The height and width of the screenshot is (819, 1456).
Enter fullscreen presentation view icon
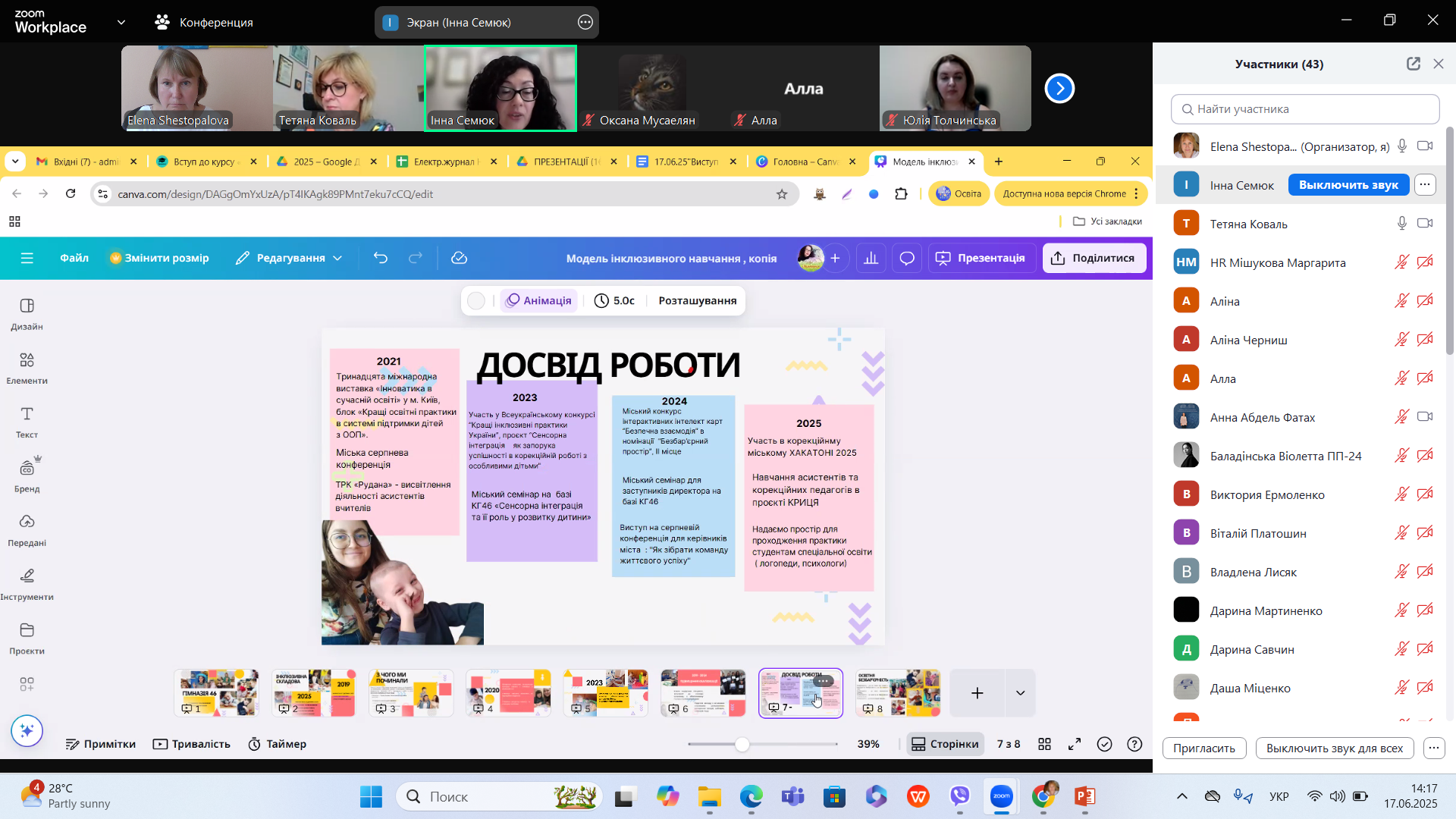pos(1075,744)
